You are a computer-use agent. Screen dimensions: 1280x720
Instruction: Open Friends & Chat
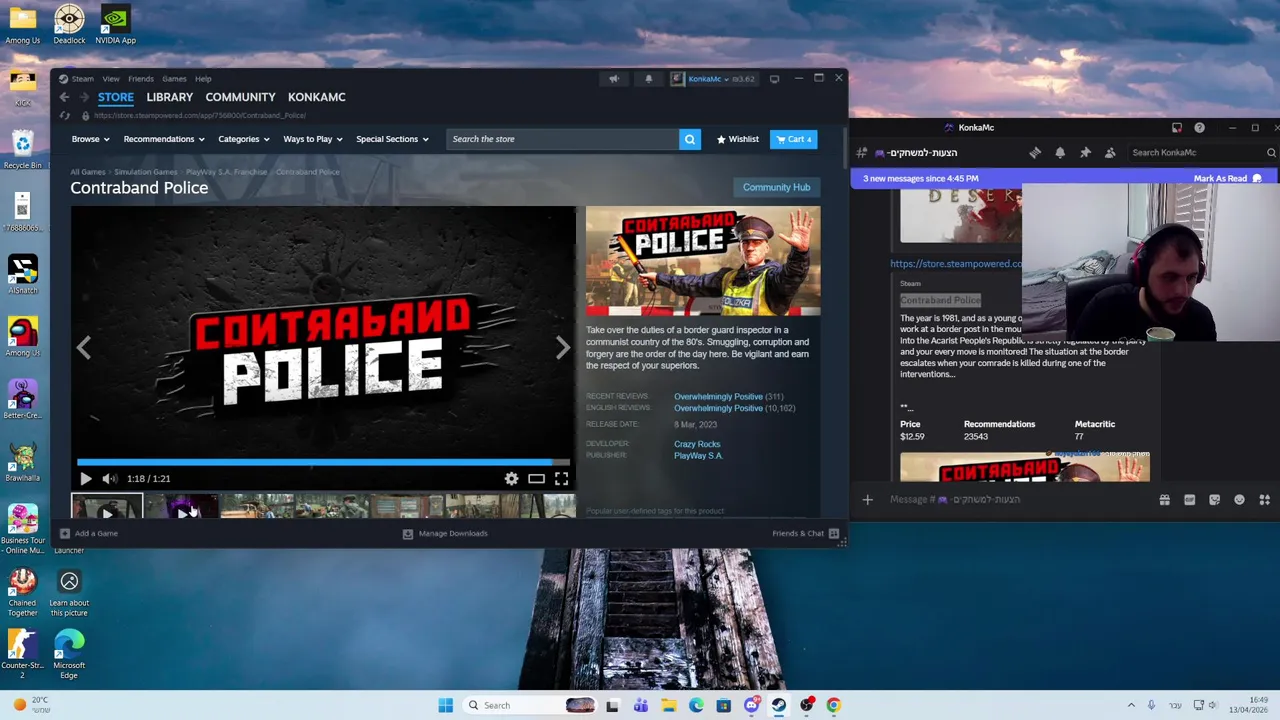pyautogui.click(x=806, y=534)
